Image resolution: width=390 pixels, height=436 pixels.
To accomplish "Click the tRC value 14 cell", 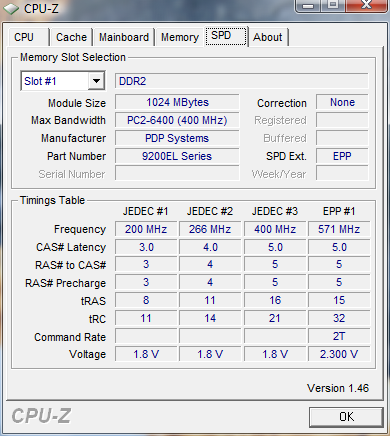I will click(210, 318).
